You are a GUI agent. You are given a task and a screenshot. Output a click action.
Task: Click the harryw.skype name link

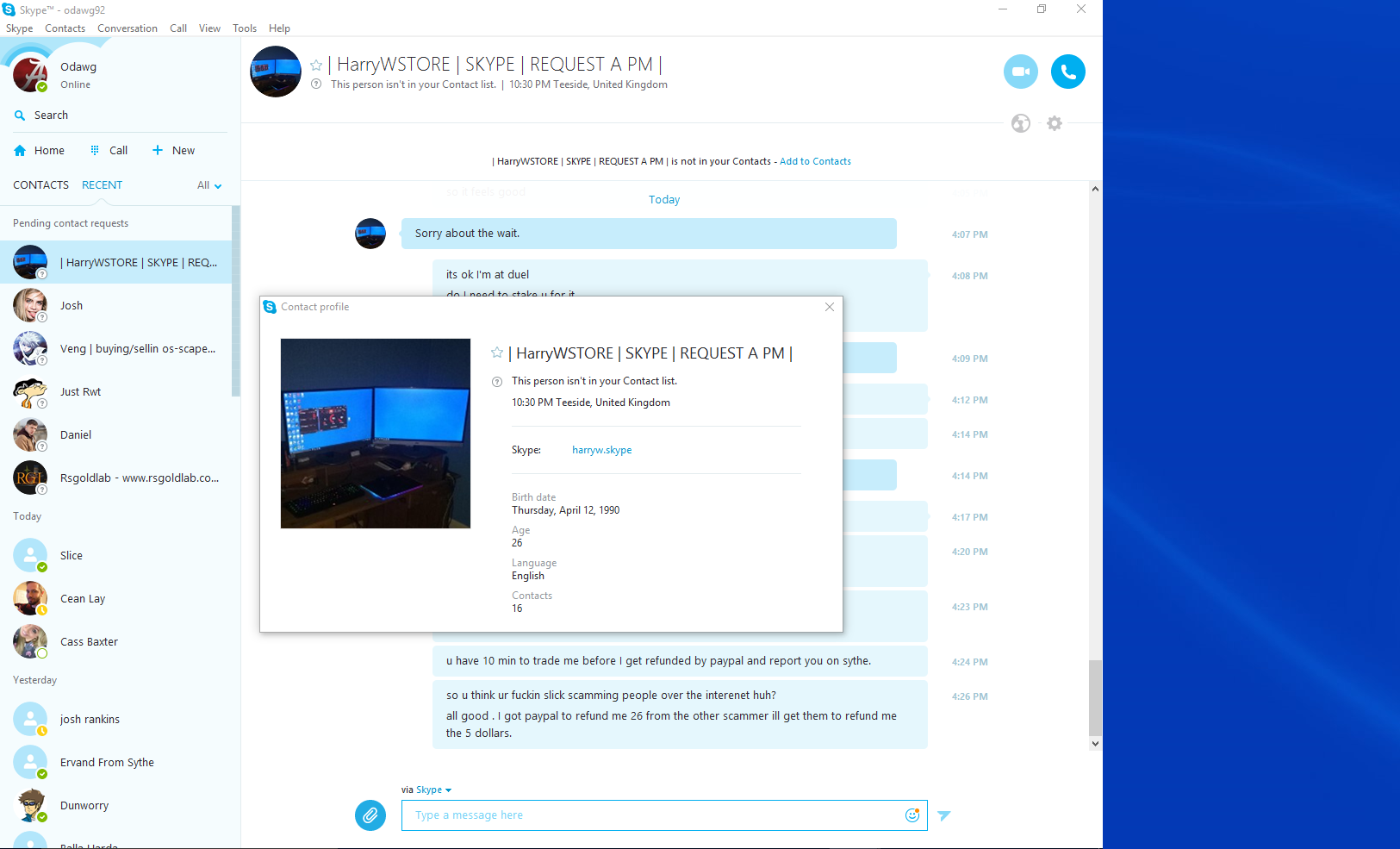pyautogui.click(x=602, y=450)
